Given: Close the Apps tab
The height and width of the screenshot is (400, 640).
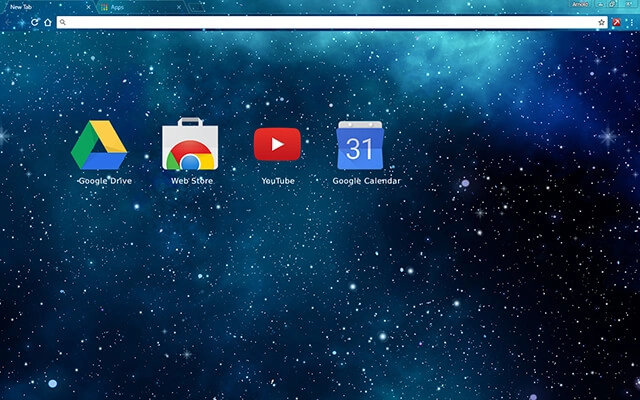Looking at the screenshot, I should (x=179, y=7).
